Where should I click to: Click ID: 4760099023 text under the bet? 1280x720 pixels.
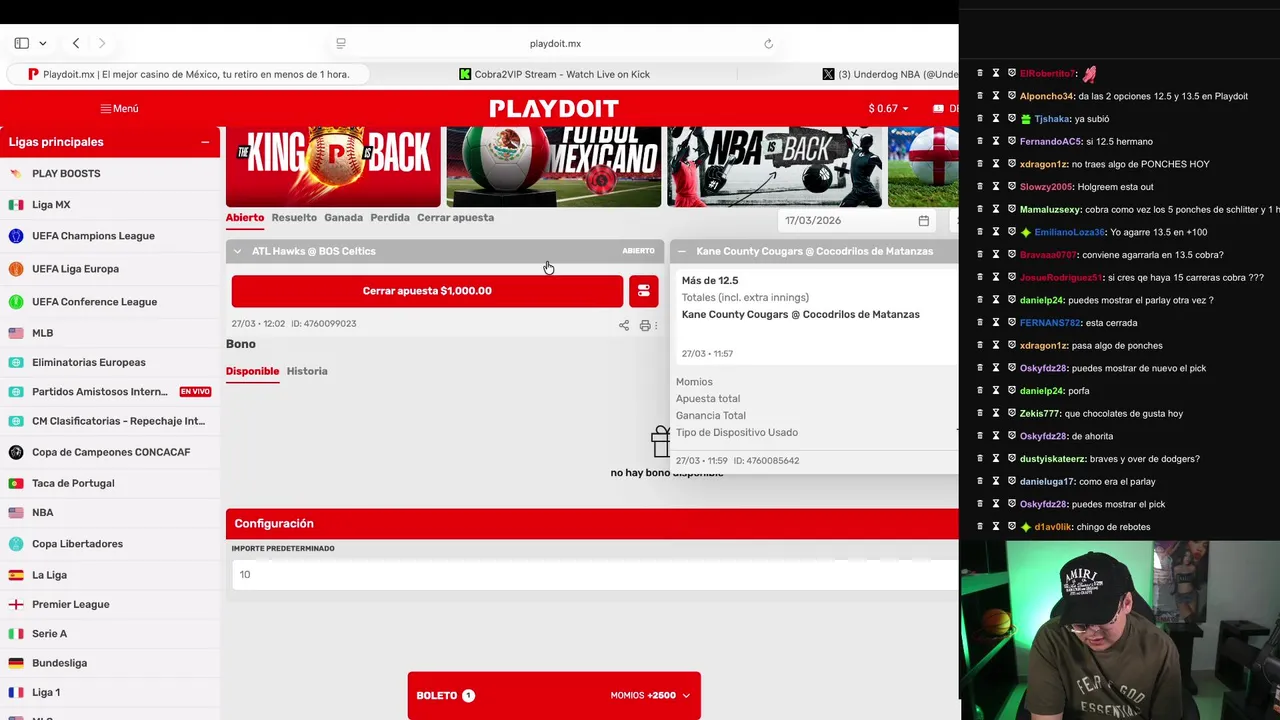pos(324,324)
